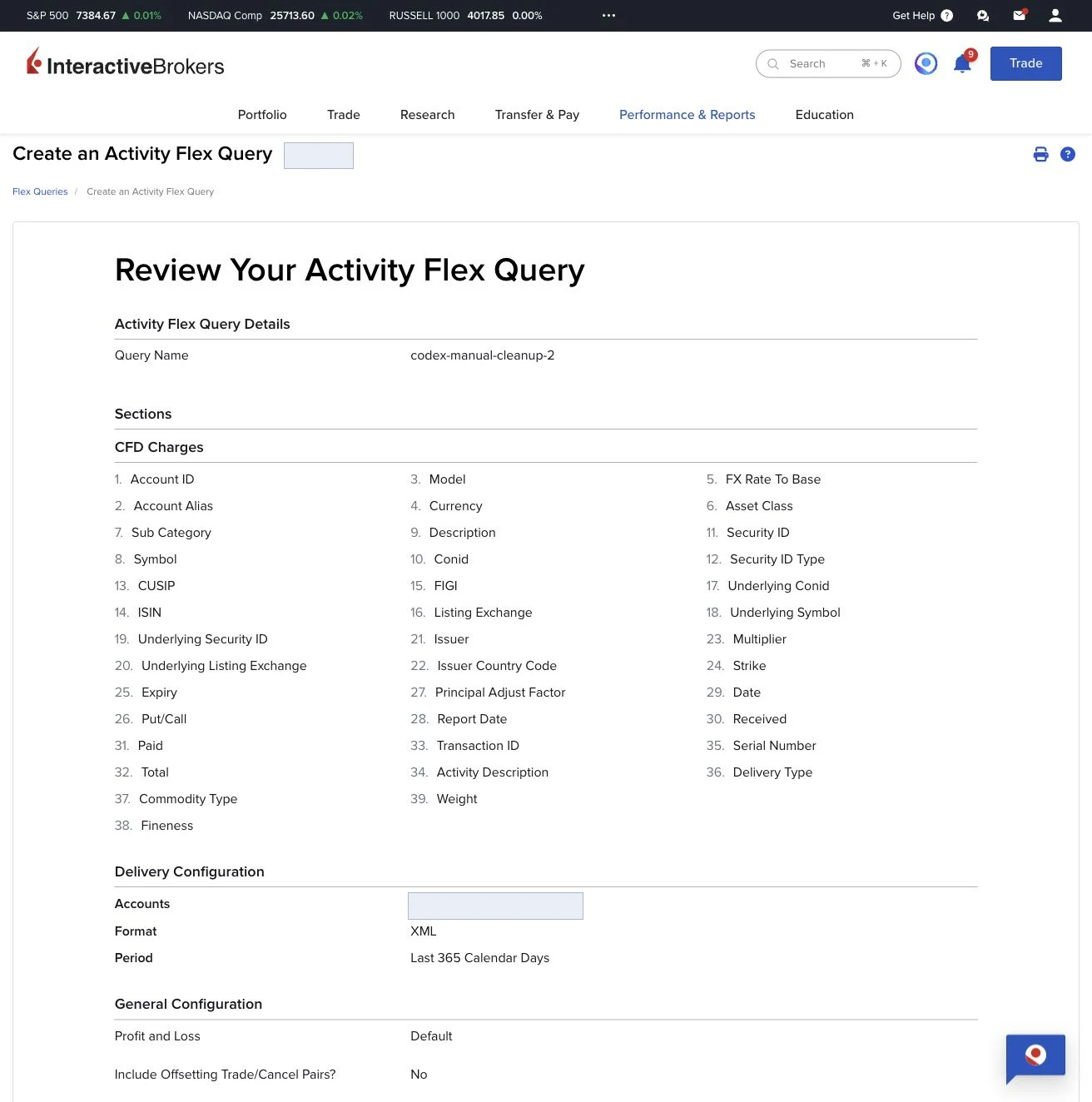Open the chat bubbles icon in top bar
Image resolution: width=1092 pixels, height=1102 pixels.
[x=983, y=15]
